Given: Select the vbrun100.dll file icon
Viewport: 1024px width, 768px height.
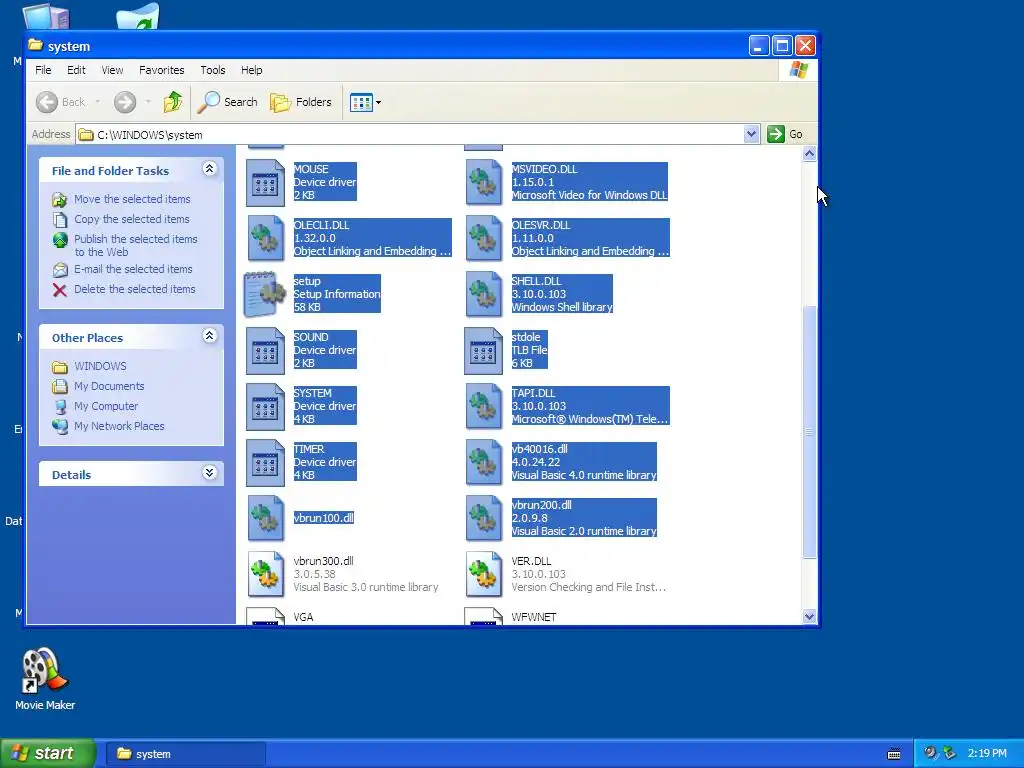Looking at the screenshot, I should point(265,519).
